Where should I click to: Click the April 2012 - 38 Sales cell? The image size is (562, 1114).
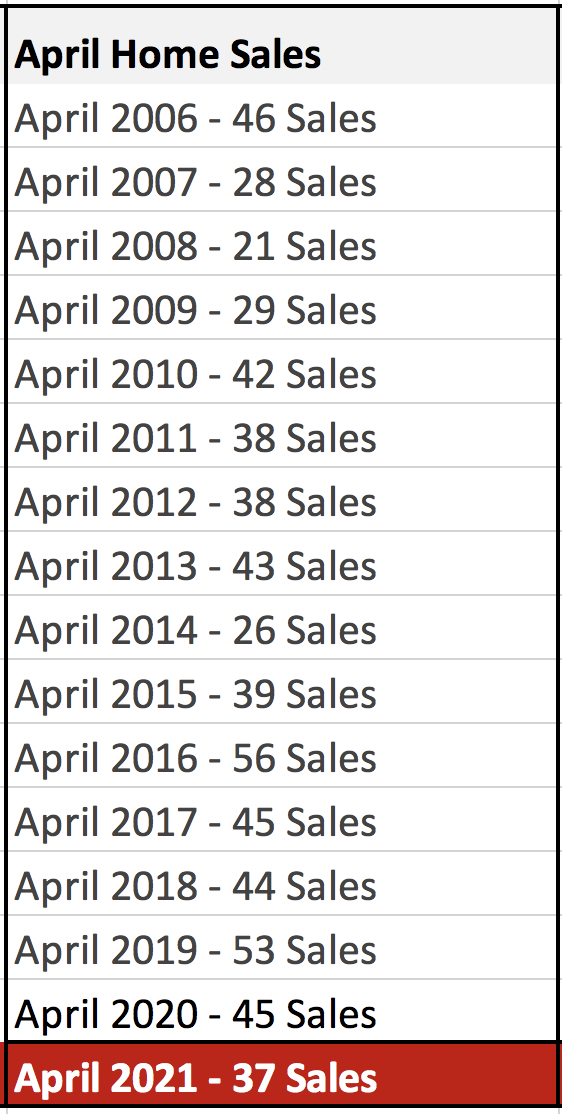281,499
